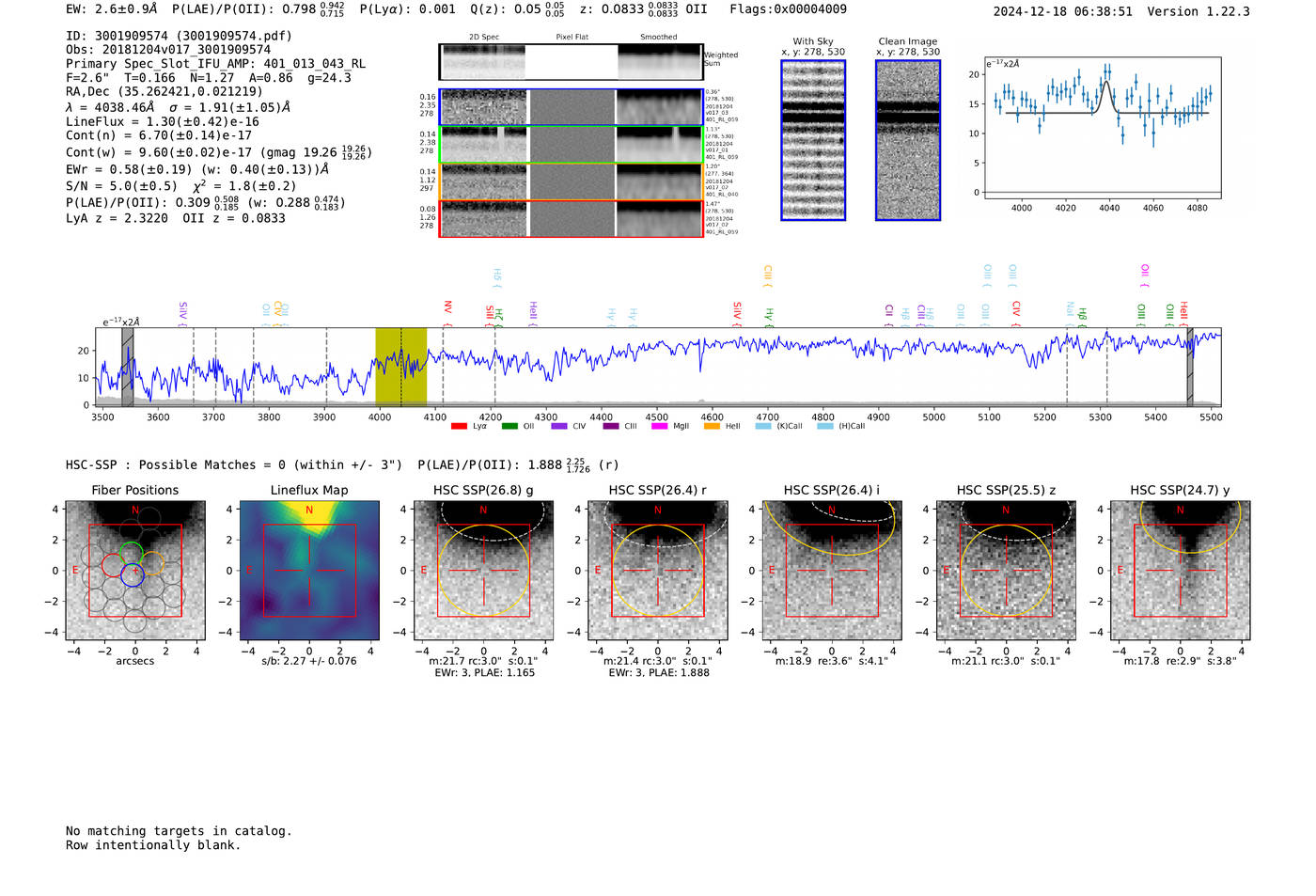Click 'No matching targets in catalog.' text
This screenshot has width=1316, height=896.
179,831
